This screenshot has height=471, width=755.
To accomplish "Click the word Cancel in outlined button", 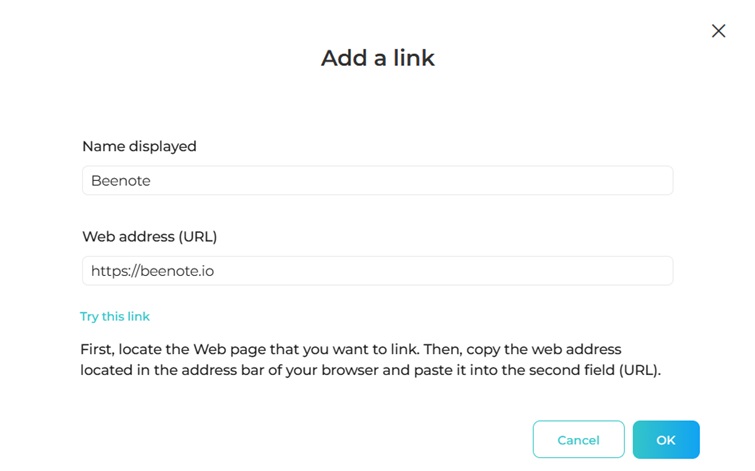I will point(578,440).
